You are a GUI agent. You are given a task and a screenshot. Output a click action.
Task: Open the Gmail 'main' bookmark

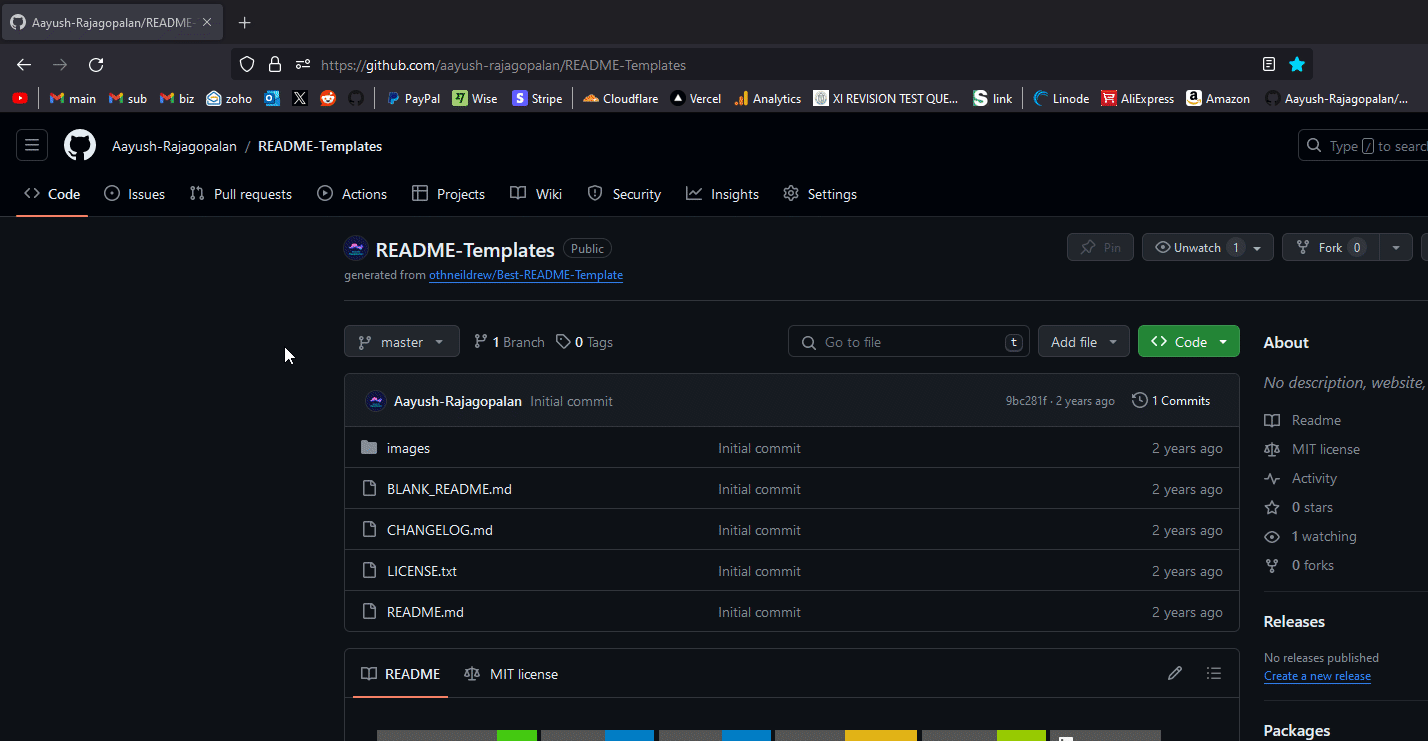(73, 98)
